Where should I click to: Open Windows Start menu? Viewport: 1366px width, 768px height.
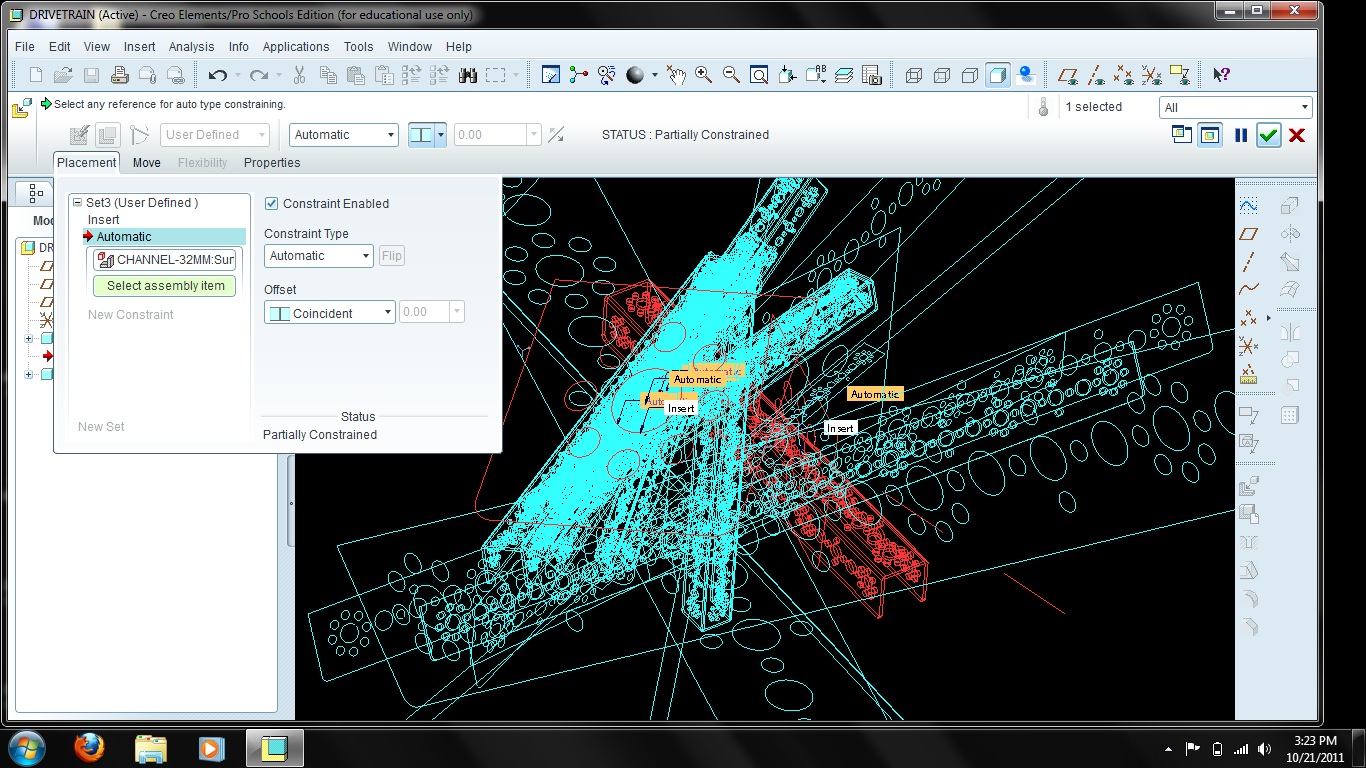[25, 748]
